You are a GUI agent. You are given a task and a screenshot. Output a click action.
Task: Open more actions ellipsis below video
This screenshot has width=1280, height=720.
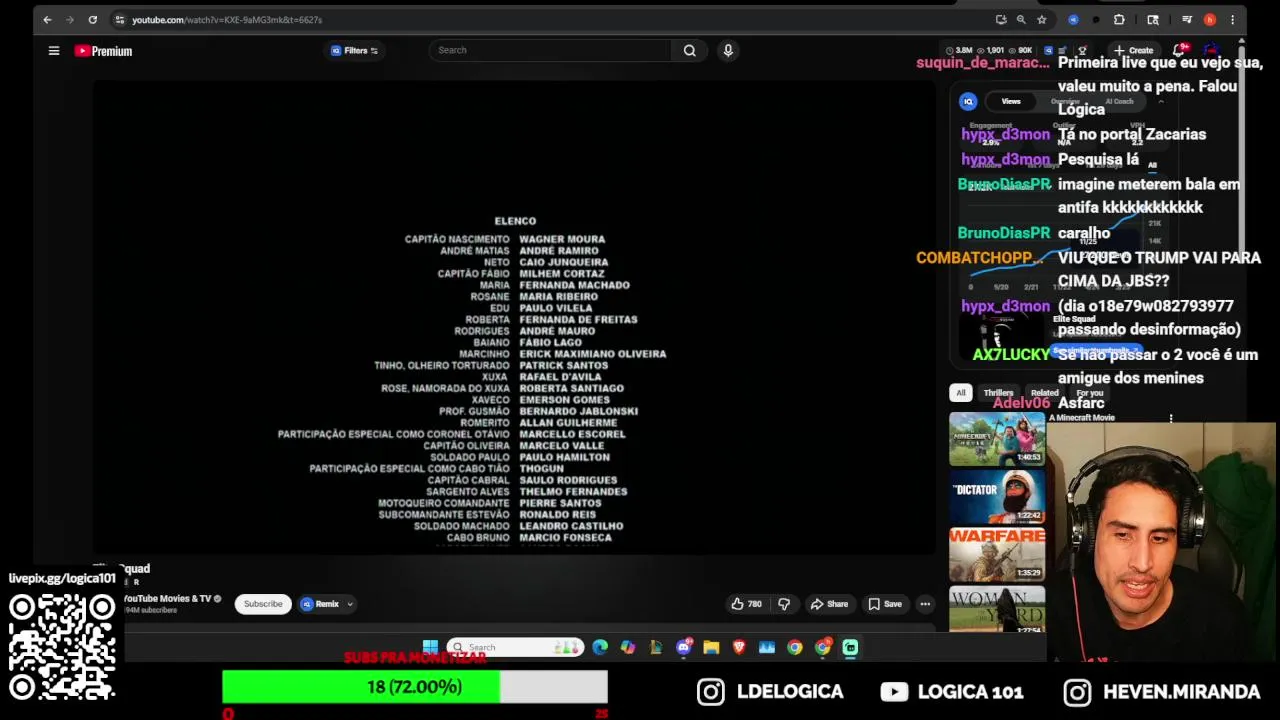pos(925,604)
